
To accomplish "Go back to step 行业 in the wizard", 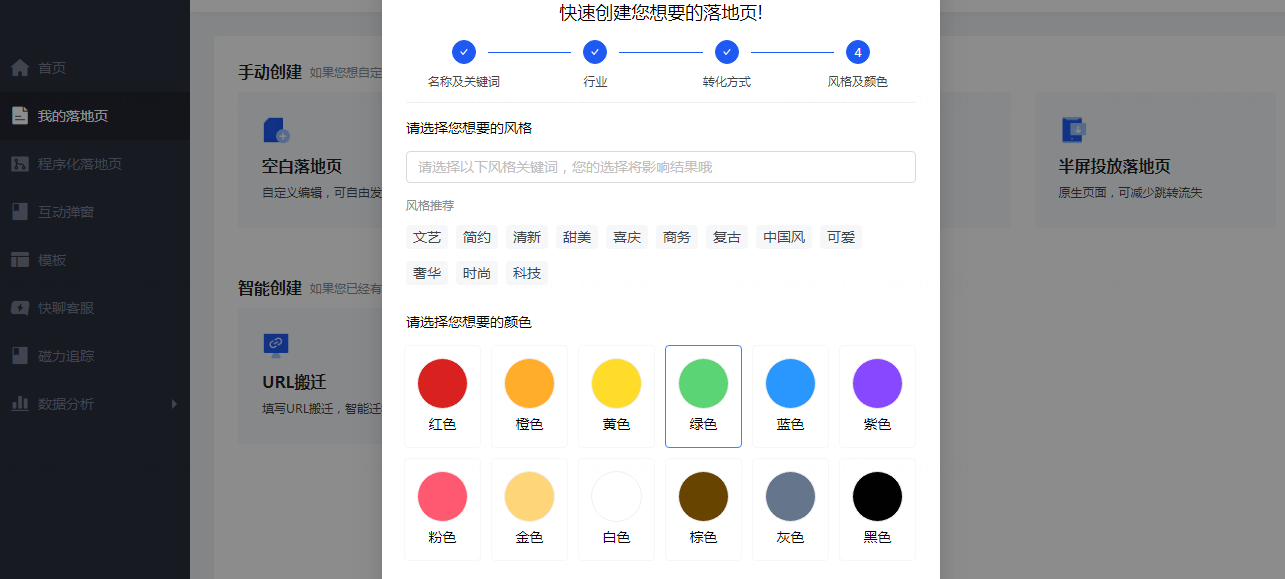I will (x=594, y=51).
